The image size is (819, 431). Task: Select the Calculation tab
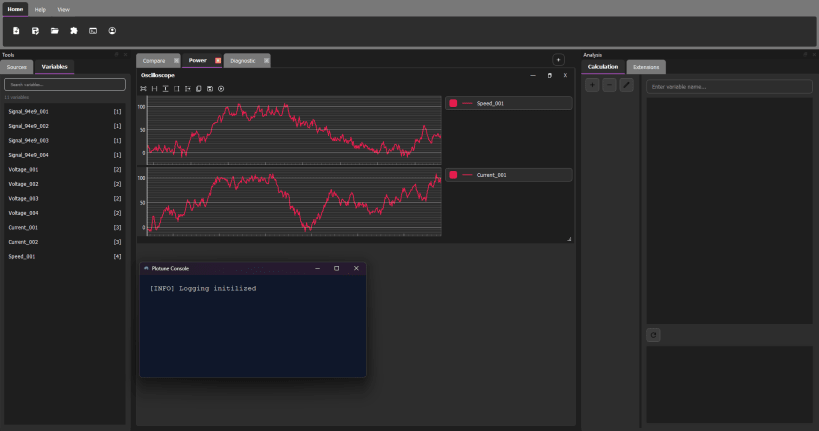point(603,67)
